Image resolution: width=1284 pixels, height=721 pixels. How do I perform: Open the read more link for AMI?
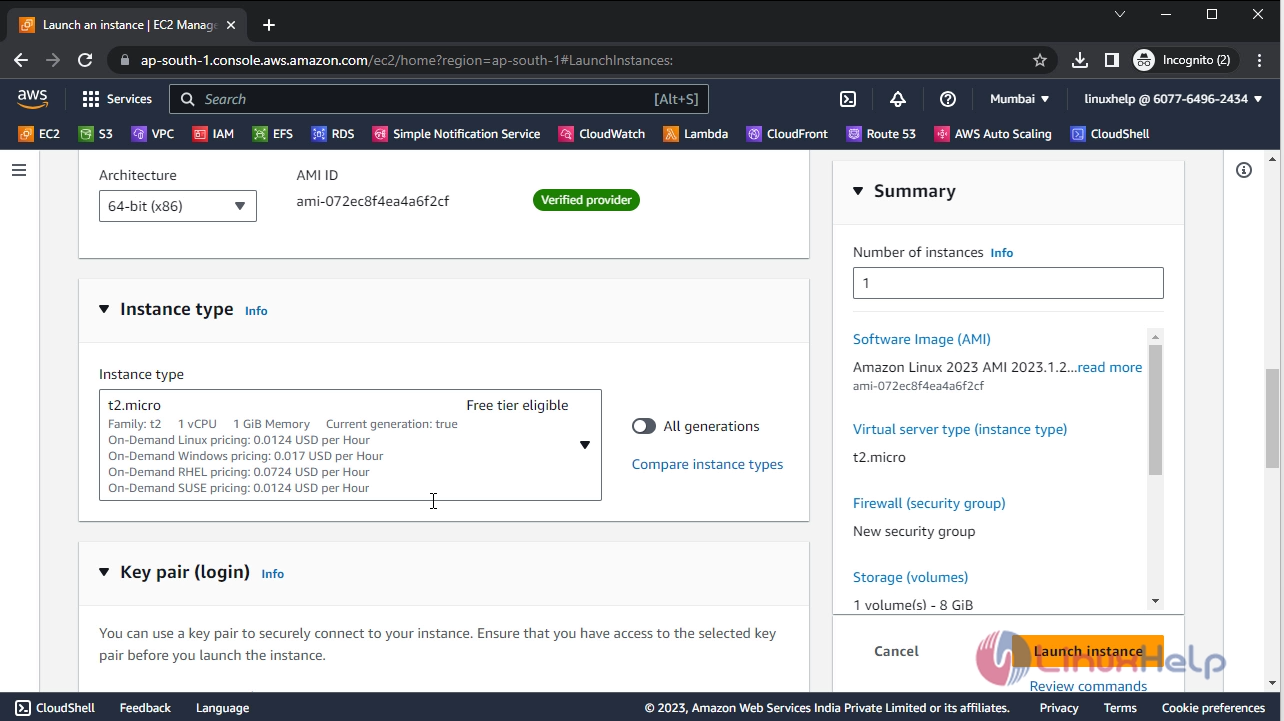click(1110, 367)
